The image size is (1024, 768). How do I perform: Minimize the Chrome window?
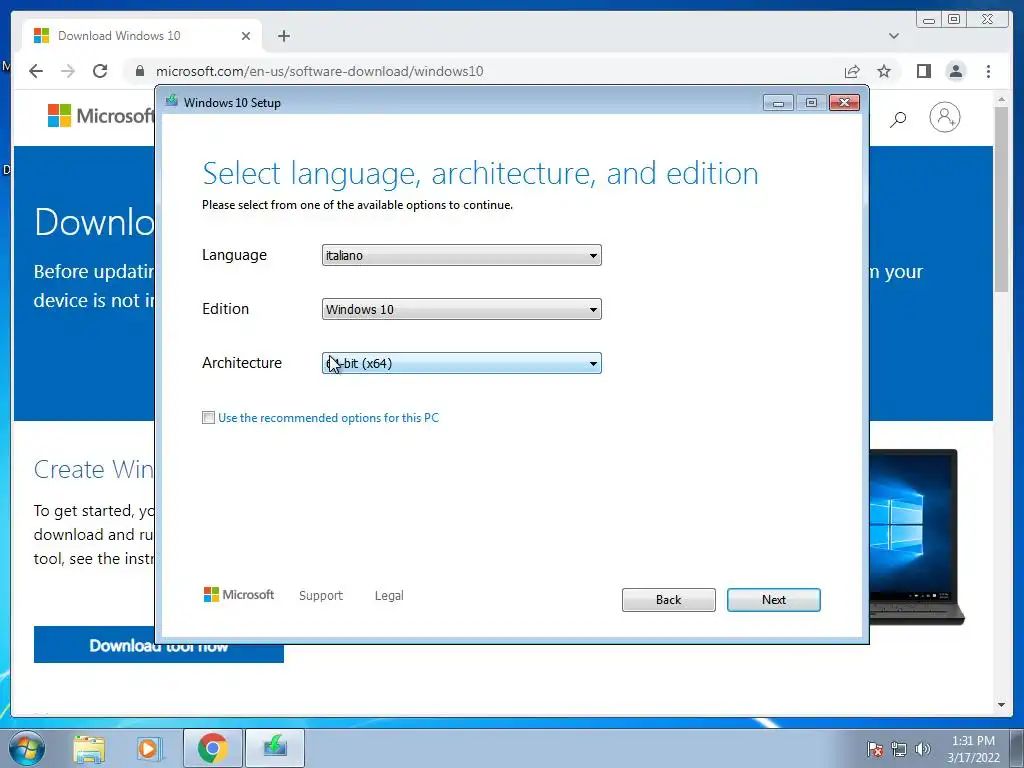pyautogui.click(x=929, y=20)
